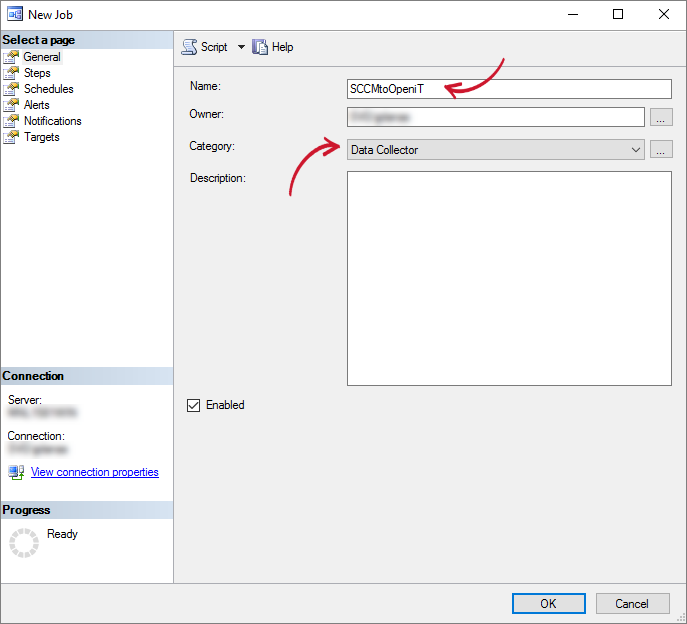Expand the Category dropdown list
Screen dimensions: 687x624
[636, 150]
